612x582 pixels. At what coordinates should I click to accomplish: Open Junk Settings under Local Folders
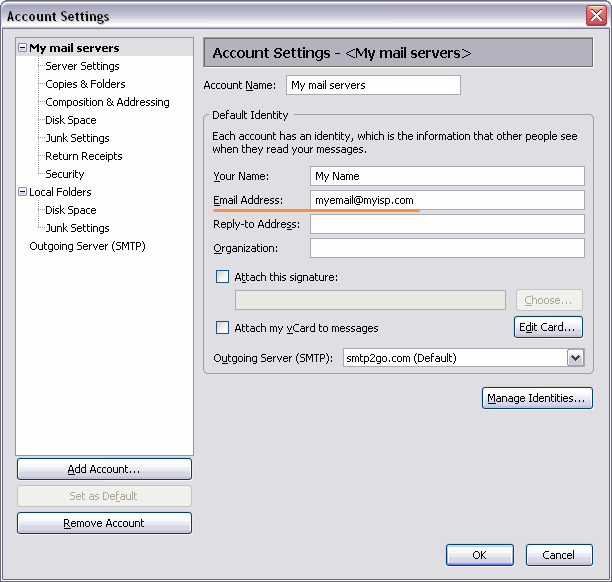point(77,228)
